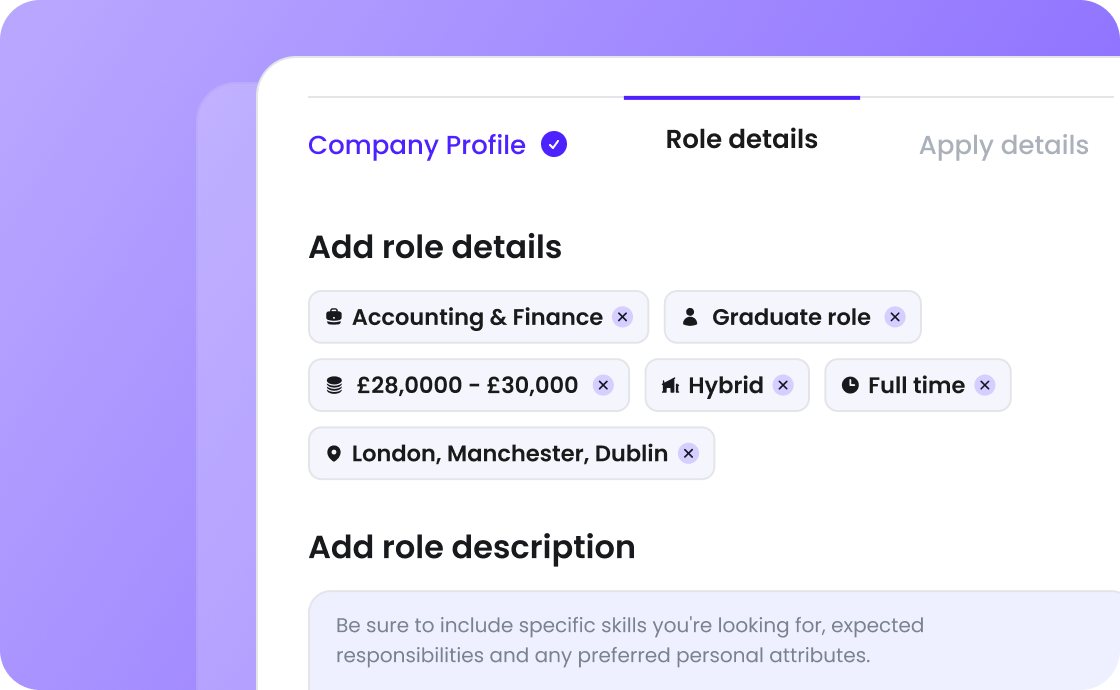Remove the Graduate role tag
The height and width of the screenshot is (690, 1120).
point(895,316)
